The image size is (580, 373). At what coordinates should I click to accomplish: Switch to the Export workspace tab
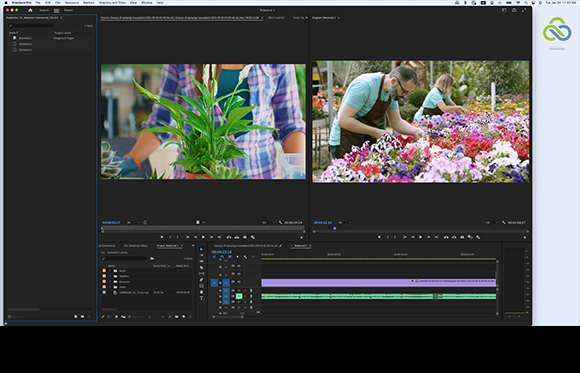[68, 10]
